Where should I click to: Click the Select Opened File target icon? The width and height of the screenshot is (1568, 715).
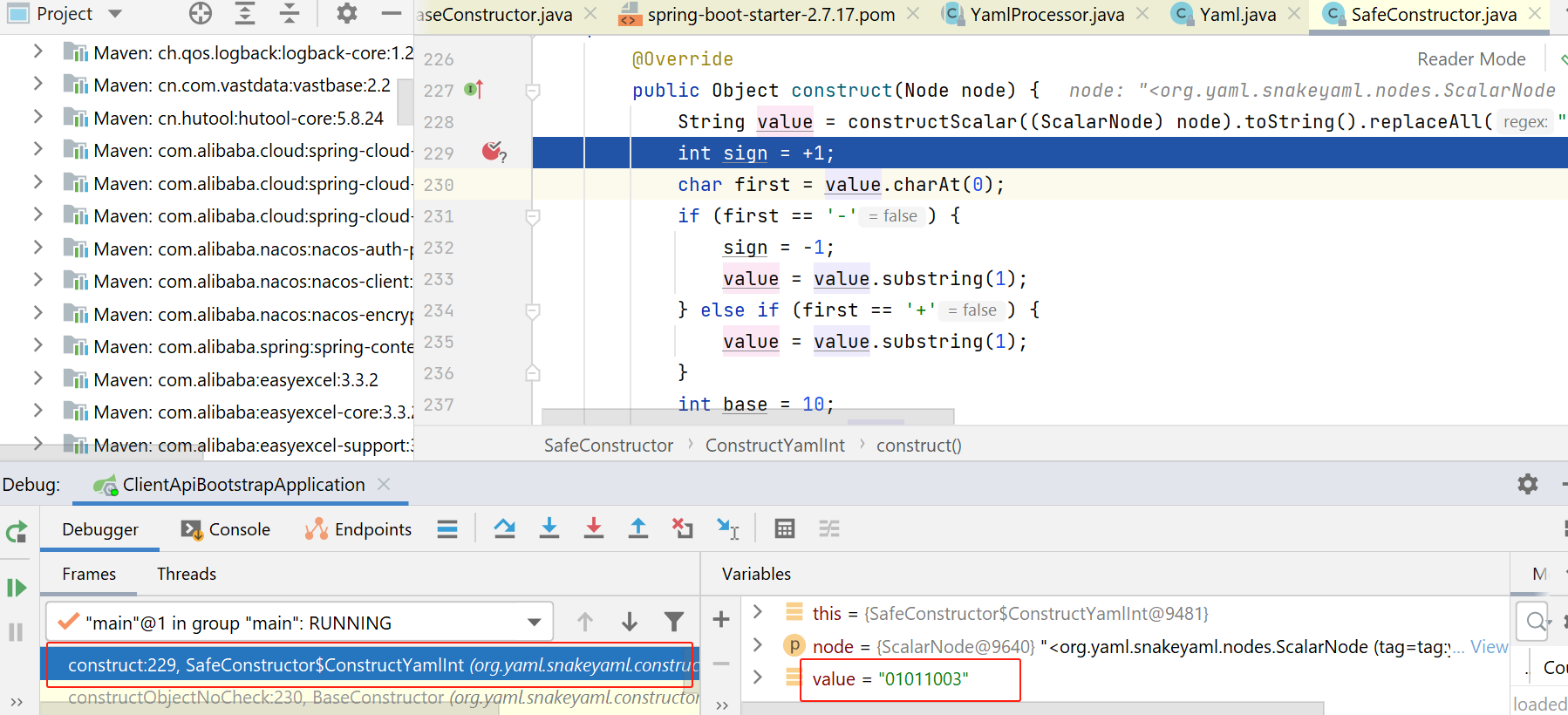click(x=201, y=13)
